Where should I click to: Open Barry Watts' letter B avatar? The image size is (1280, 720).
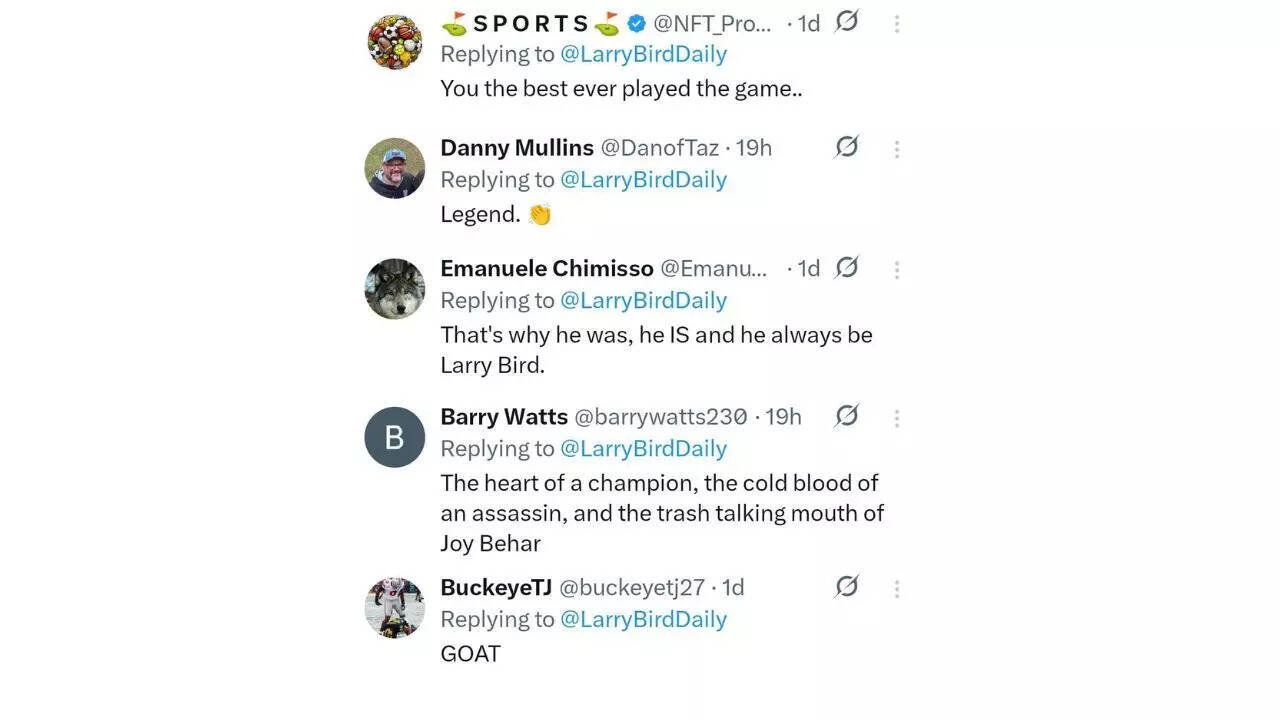[395, 437]
